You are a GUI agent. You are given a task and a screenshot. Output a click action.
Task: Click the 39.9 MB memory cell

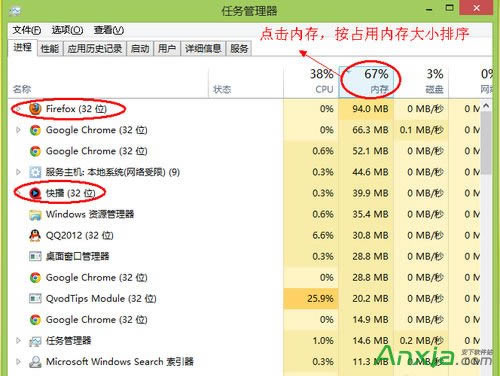click(x=366, y=193)
